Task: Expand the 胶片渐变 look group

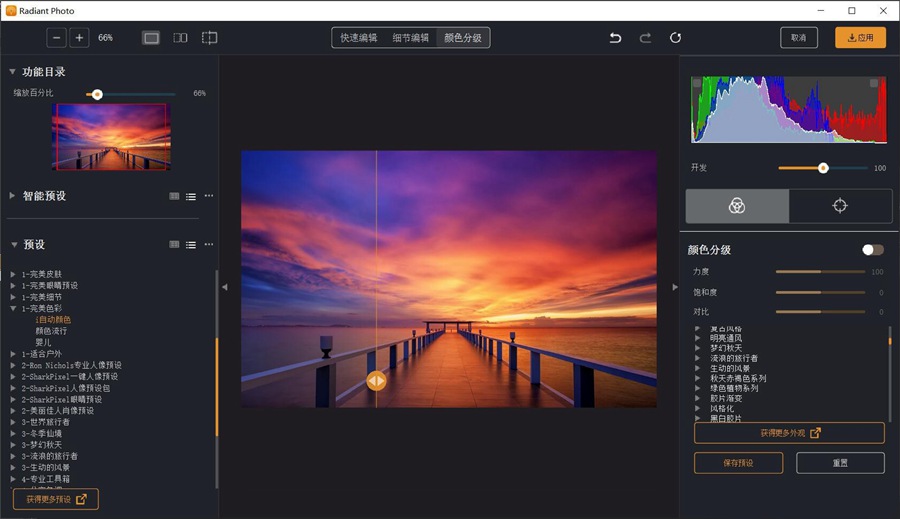Action: coord(697,398)
